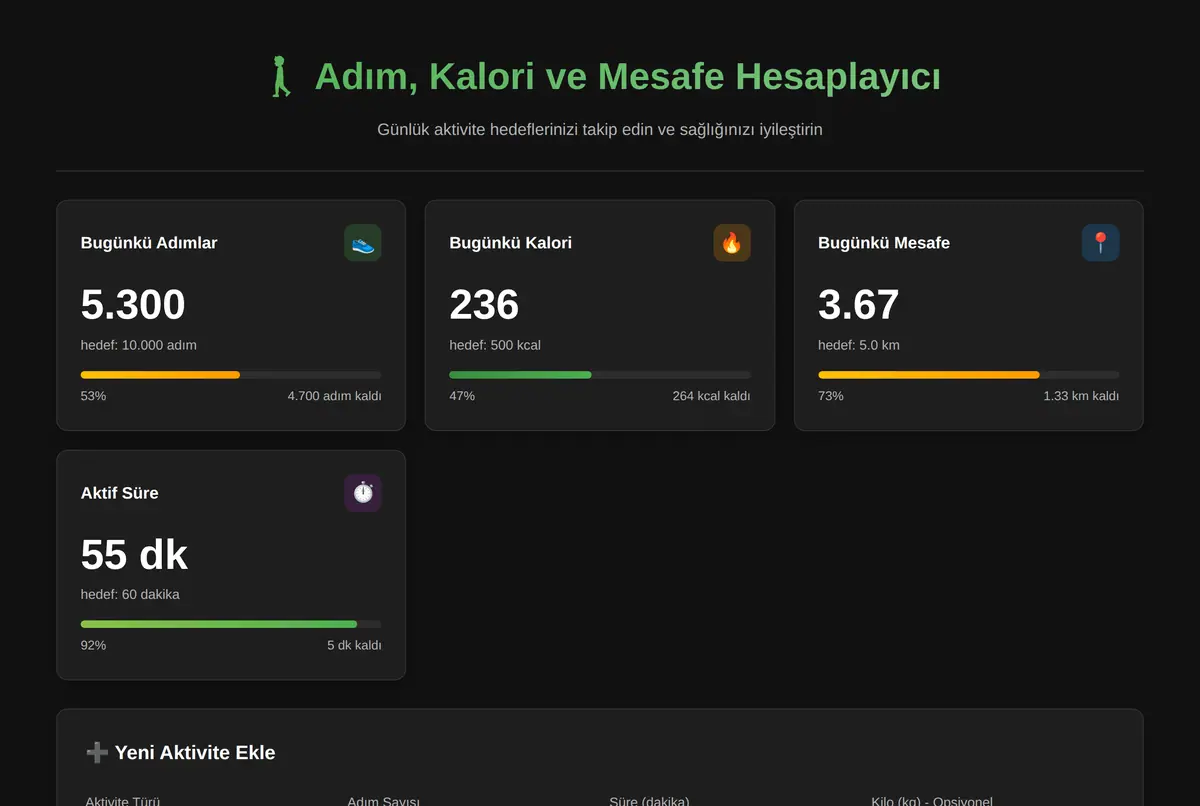Click the stopwatch icon on Aktif Süre card

363,493
